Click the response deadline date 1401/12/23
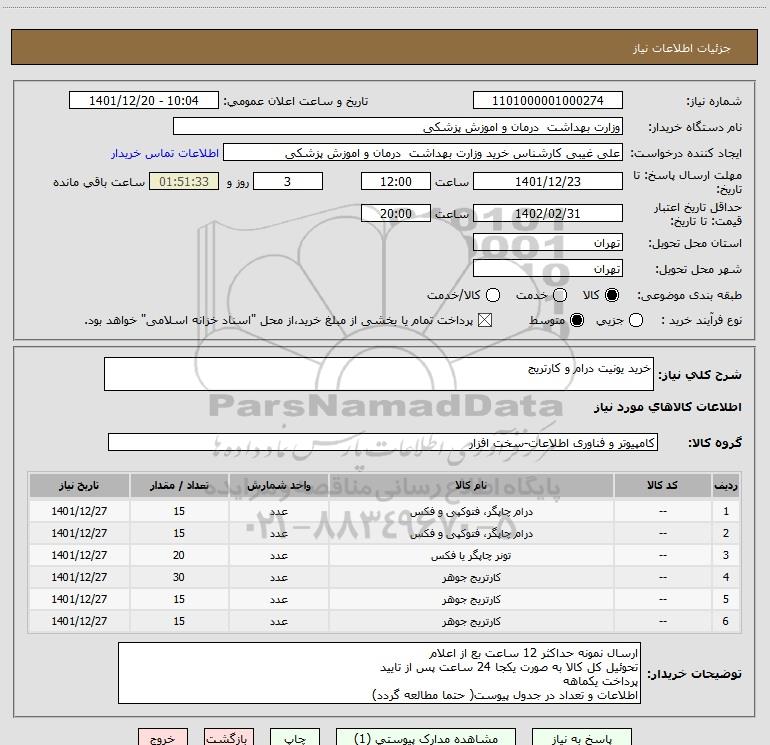This screenshot has height=745, width=770. pos(548,181)
